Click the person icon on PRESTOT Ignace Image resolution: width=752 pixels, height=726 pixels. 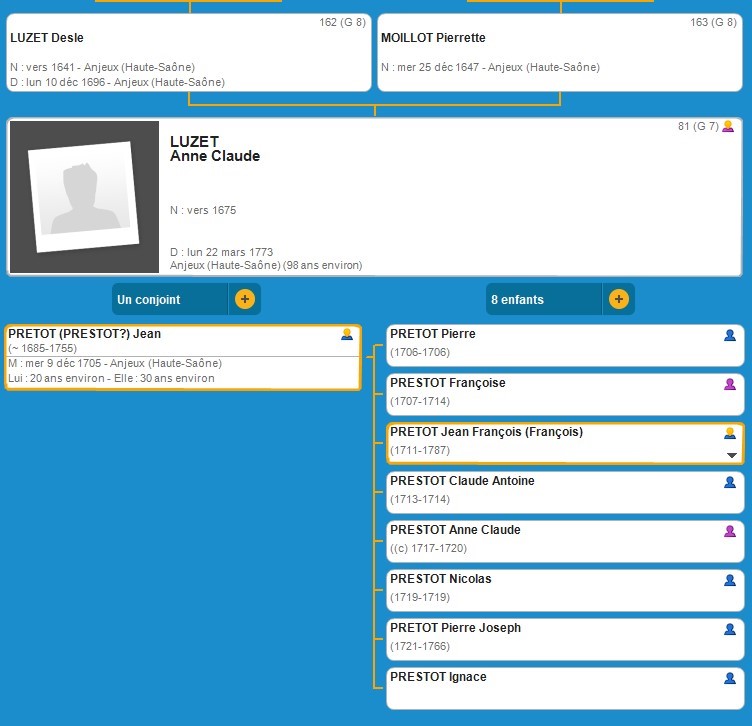pos(730,678)
